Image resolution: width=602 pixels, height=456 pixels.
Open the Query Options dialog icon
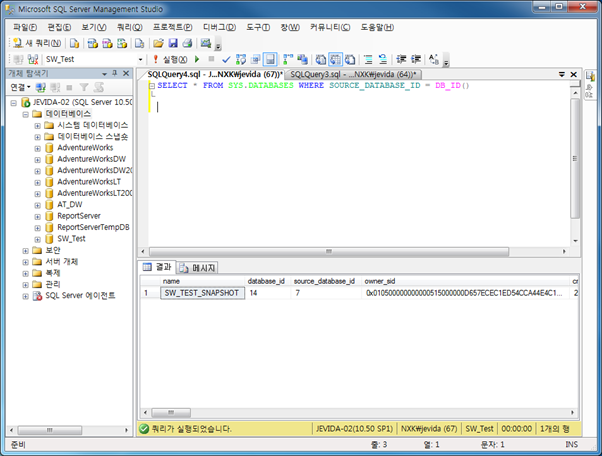(255, 59)
